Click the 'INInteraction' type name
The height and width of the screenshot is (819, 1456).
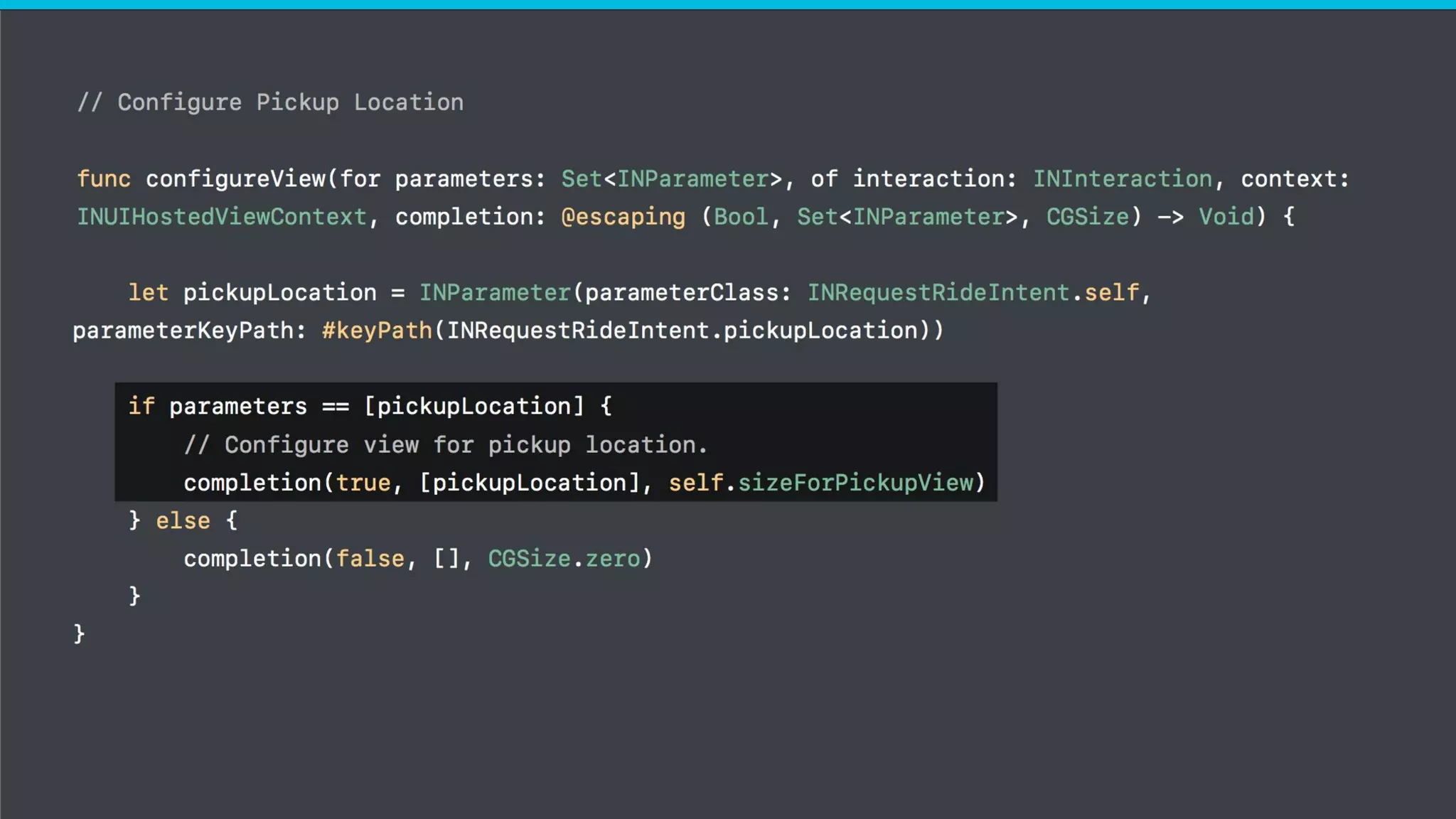pos(1122,178)
